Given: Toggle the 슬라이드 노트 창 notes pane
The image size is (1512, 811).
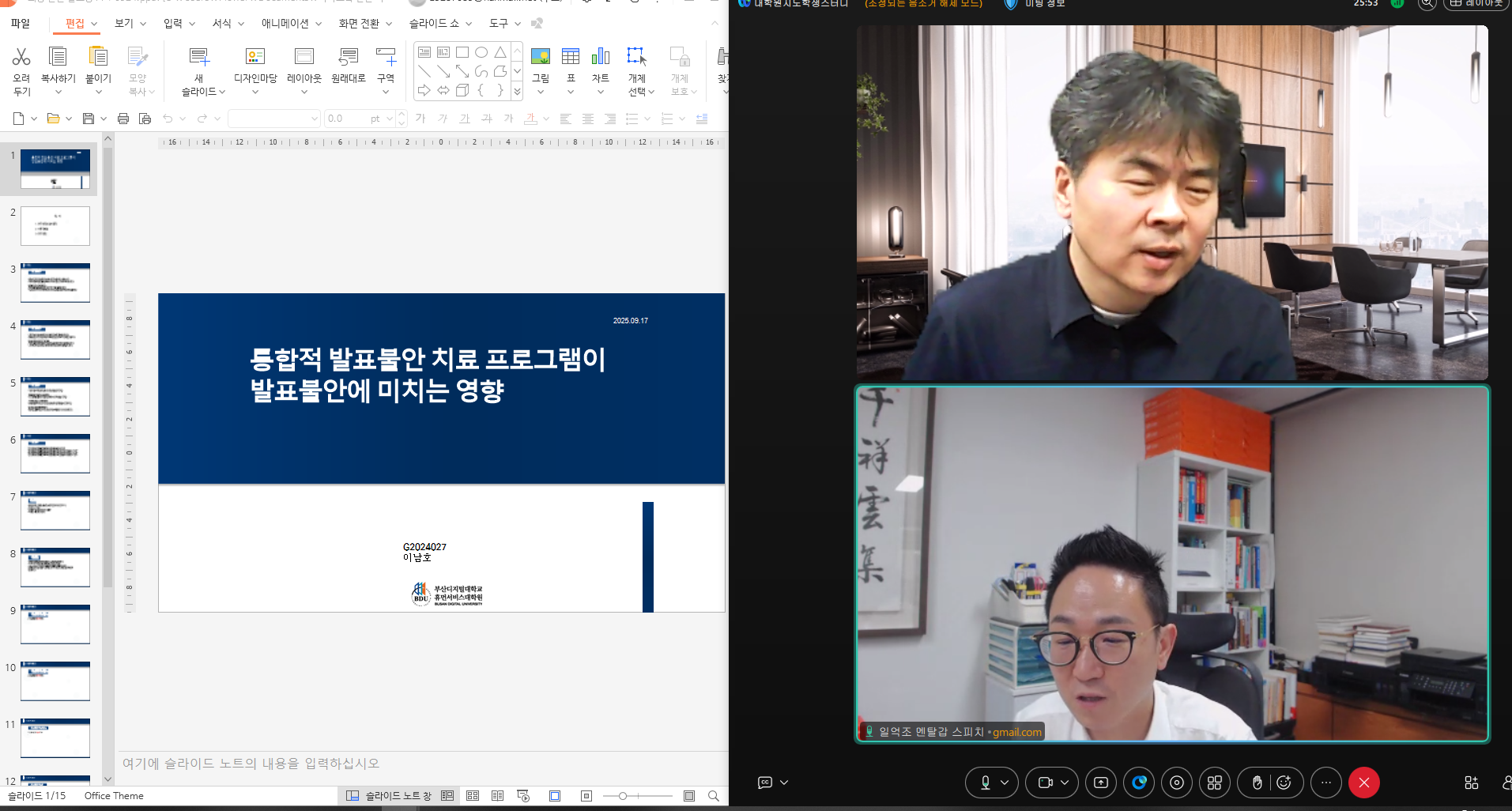Looking at the screenshot, I should tap(390, 796).
